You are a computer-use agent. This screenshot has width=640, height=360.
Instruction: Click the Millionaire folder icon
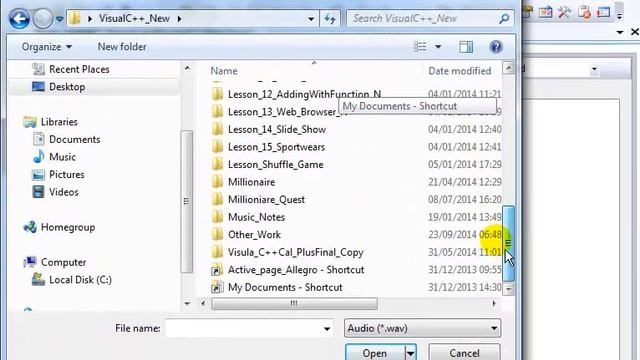click(218, 182)
